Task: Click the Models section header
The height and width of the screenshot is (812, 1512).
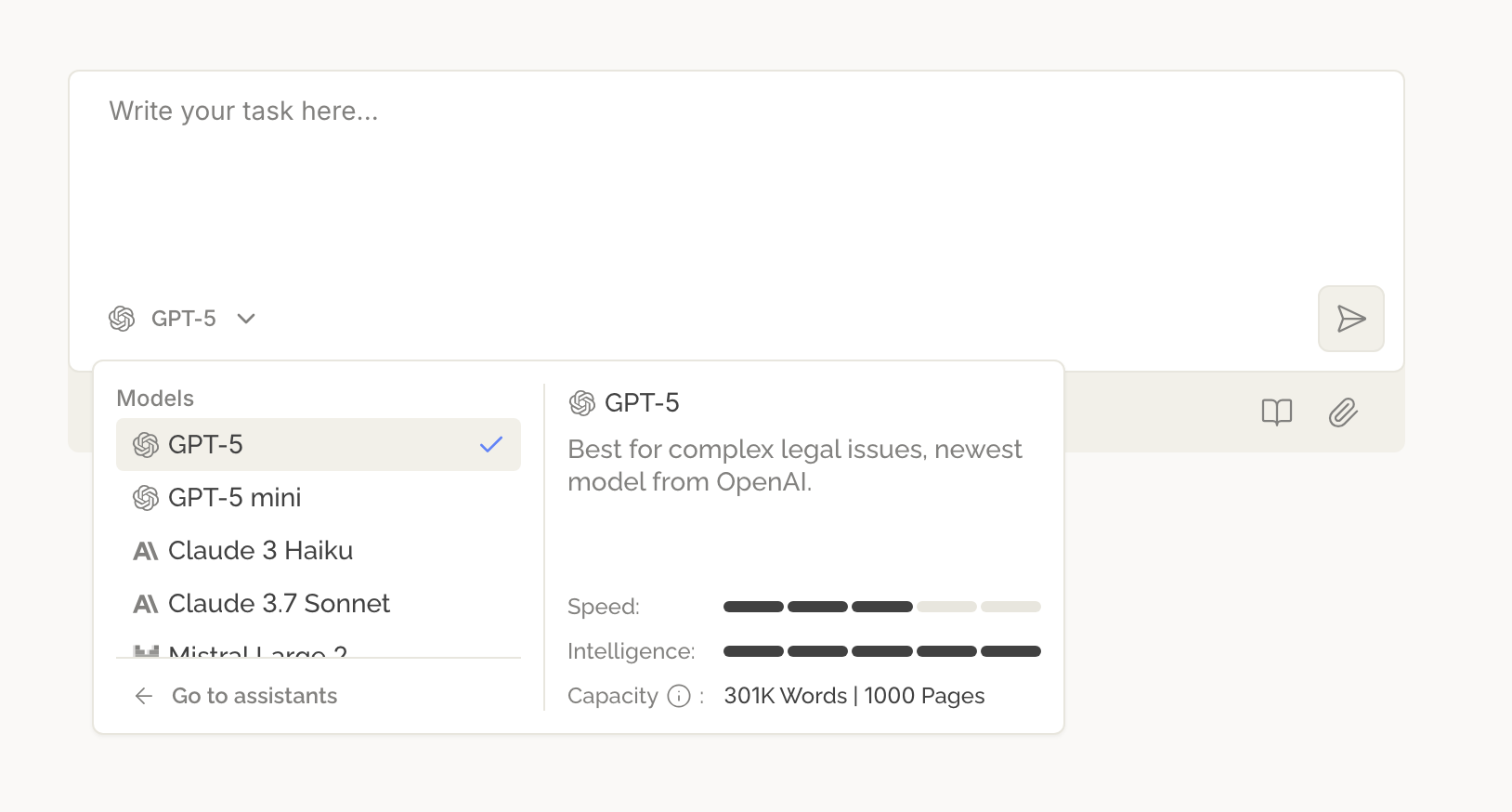Action: (155, 399)
